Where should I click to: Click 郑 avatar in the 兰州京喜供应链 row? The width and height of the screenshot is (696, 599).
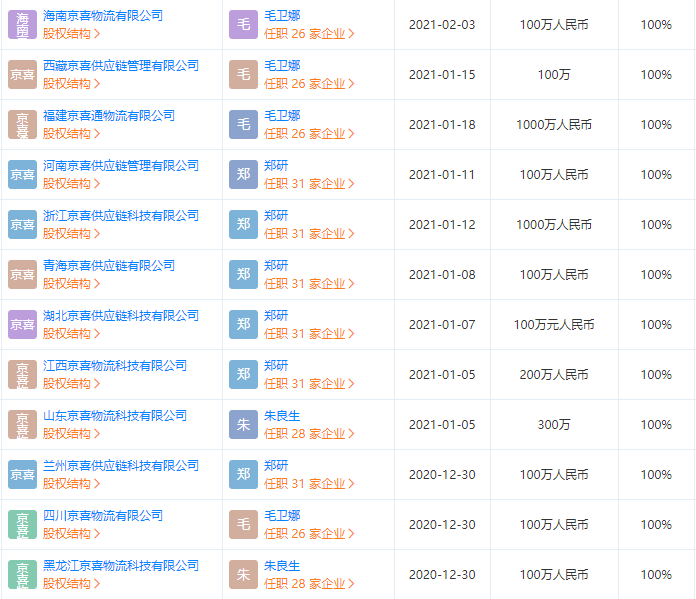243,475
